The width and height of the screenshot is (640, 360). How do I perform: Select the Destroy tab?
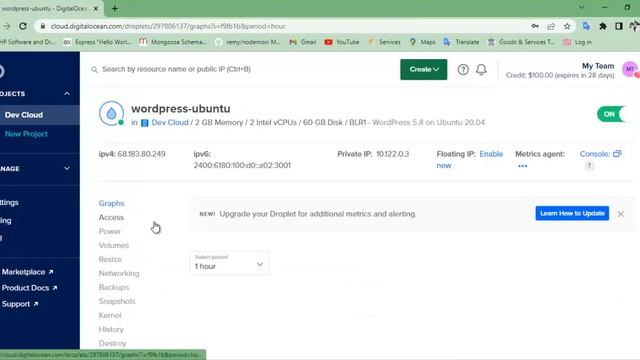[x=112, y=343]
